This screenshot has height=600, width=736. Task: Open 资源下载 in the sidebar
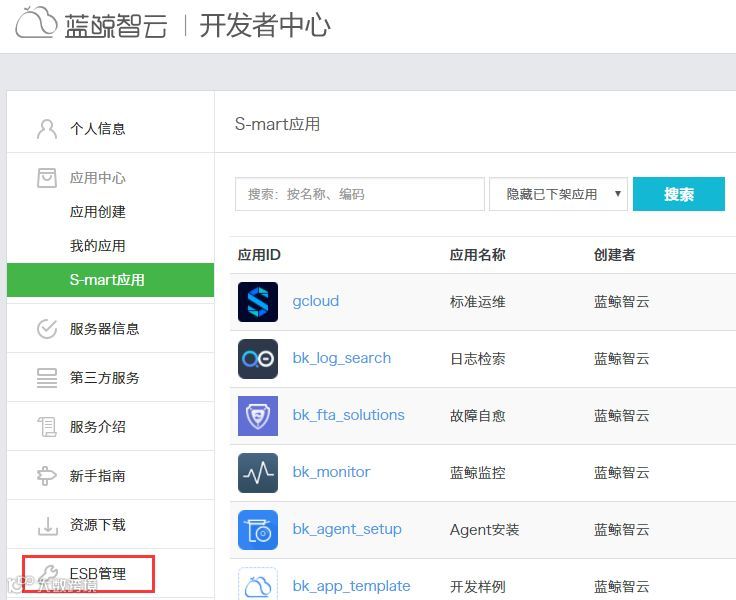pyautogui.click(x=97, y=525)
